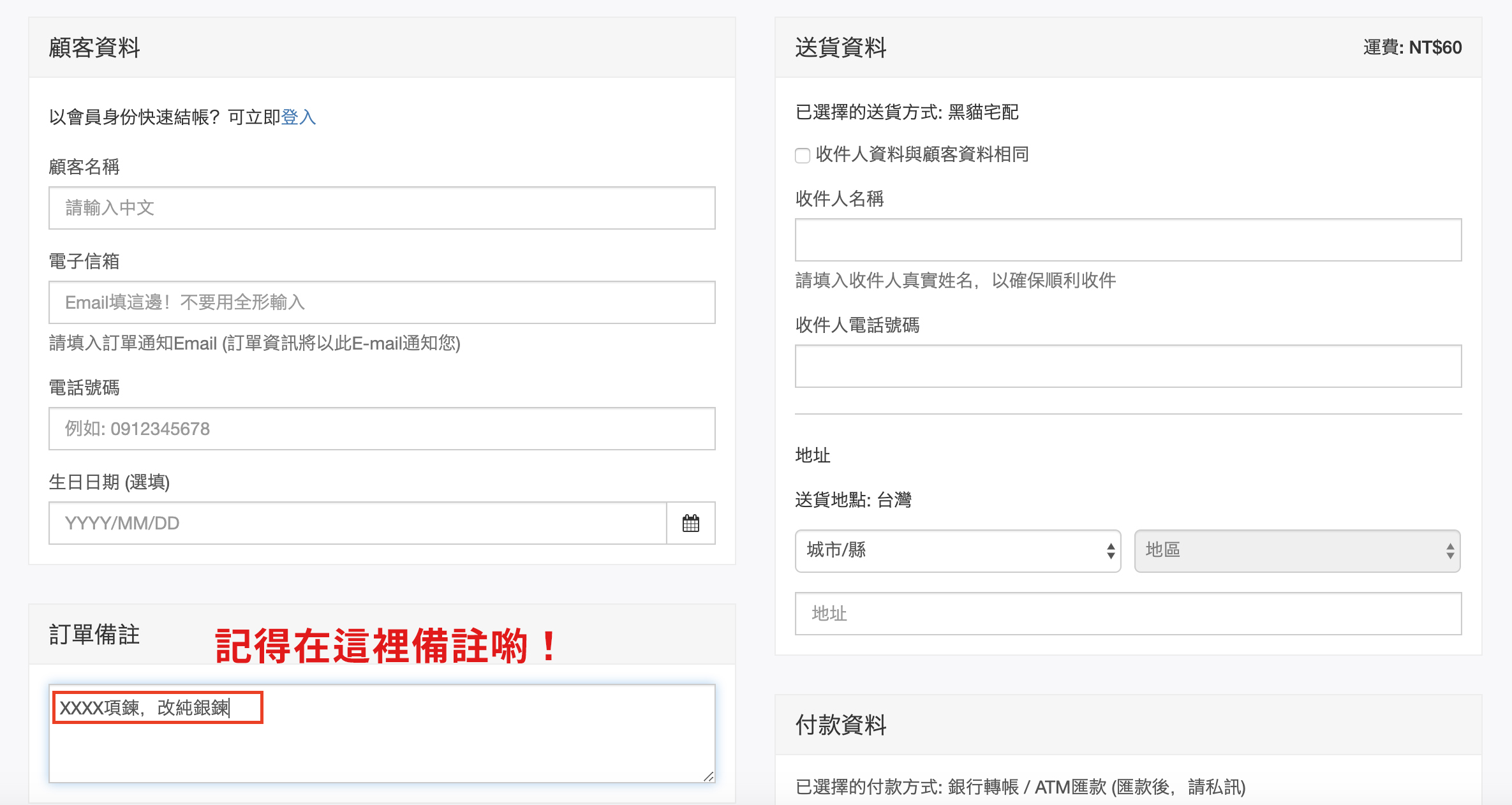Click the 顧客名稱 name input field

tap(382, 208)
